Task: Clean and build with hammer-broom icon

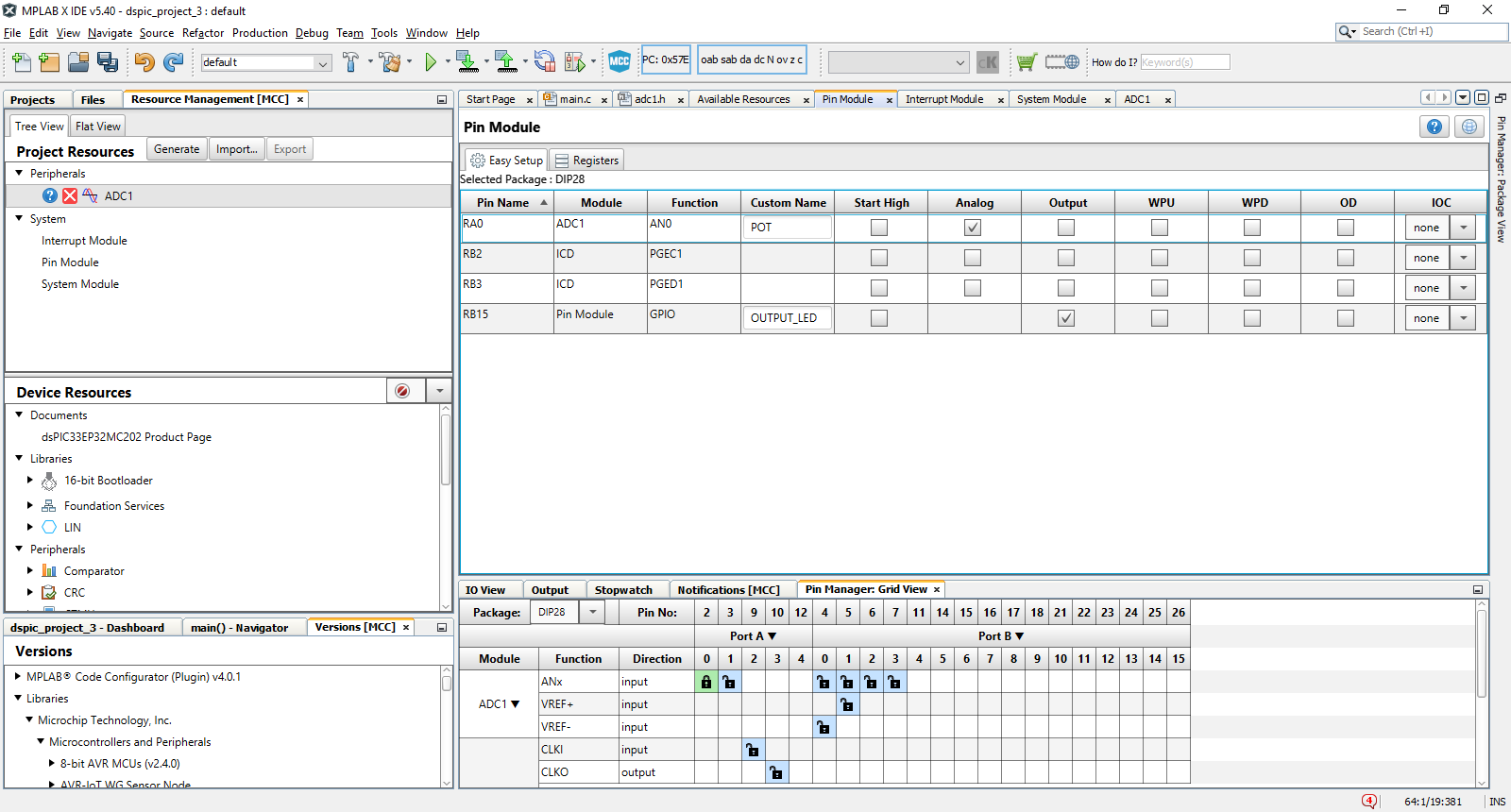Action: click(389, 62)
